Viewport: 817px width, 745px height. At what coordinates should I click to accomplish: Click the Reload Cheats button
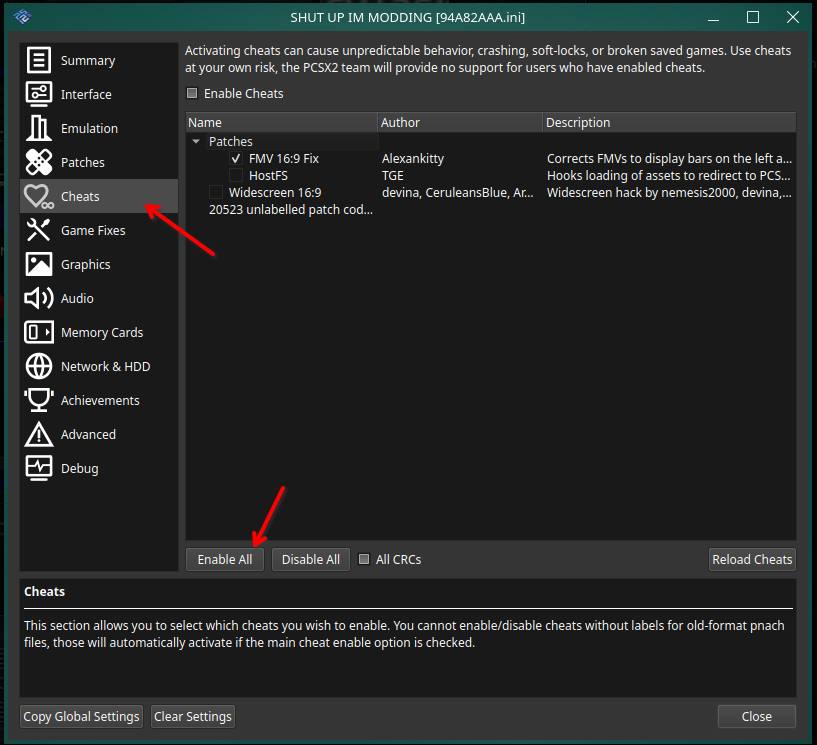coord(752,560)
